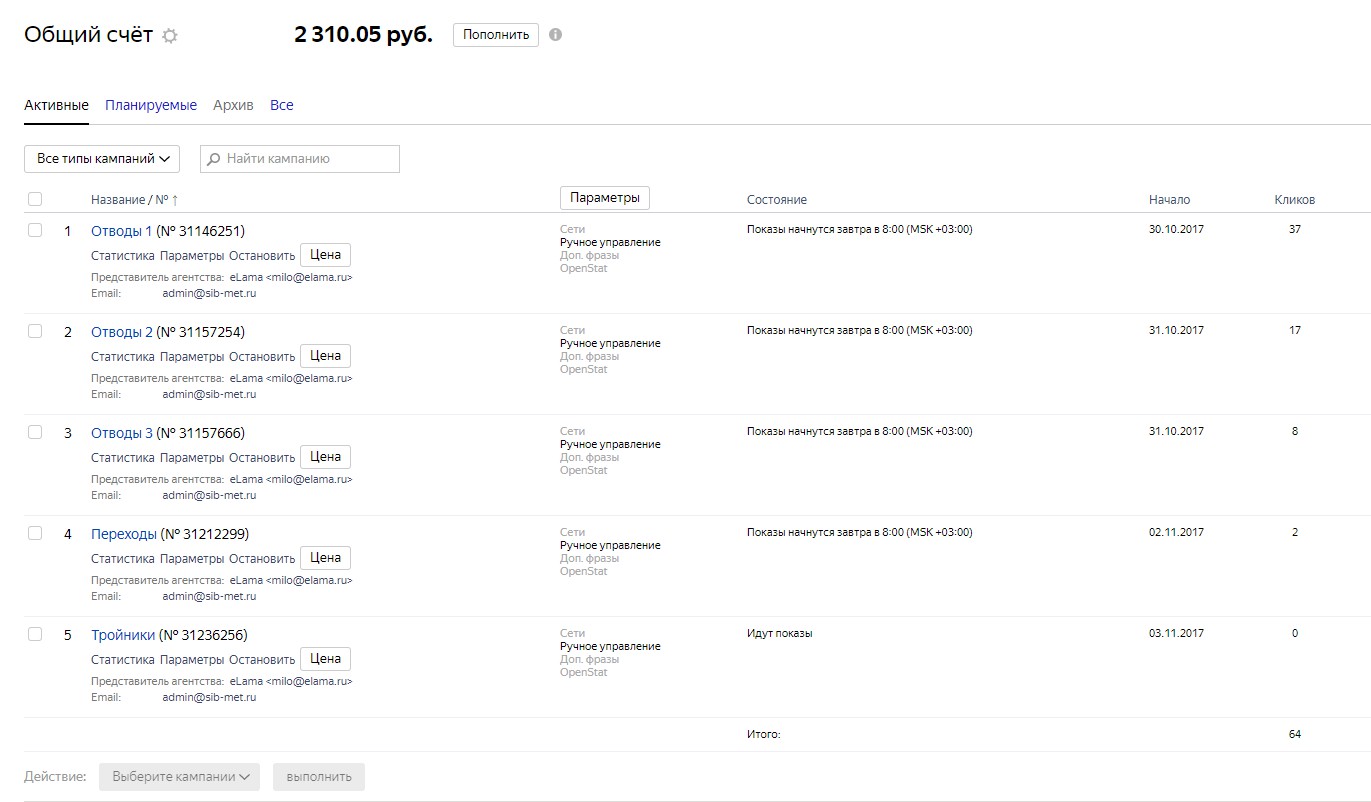This screenshot has width=1371, height=802.
Task: View Статистика for Отводы 1
Action: (x=123, y=256)
